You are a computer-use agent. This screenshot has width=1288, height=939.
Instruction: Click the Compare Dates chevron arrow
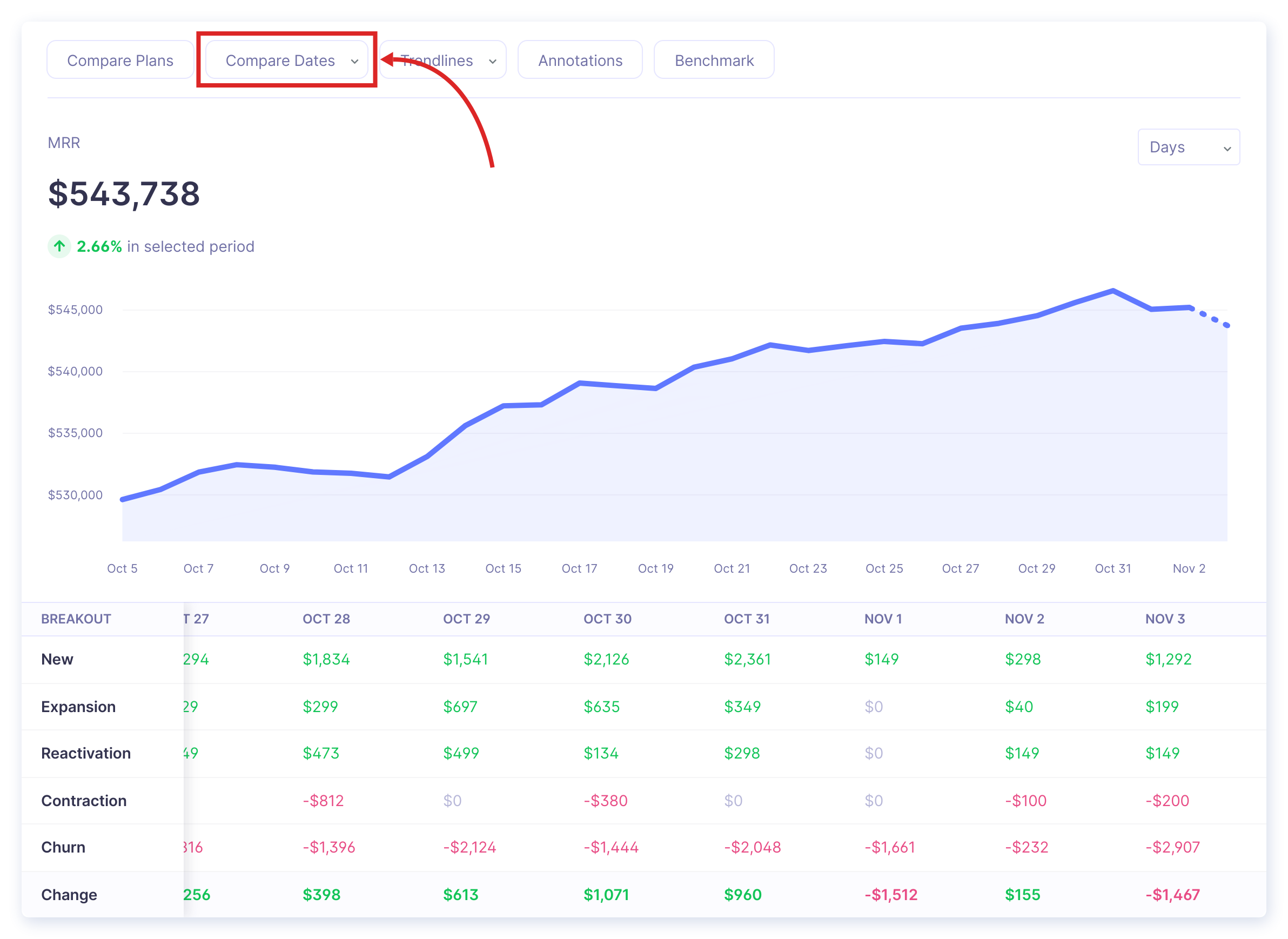click(x=354, y=62)
